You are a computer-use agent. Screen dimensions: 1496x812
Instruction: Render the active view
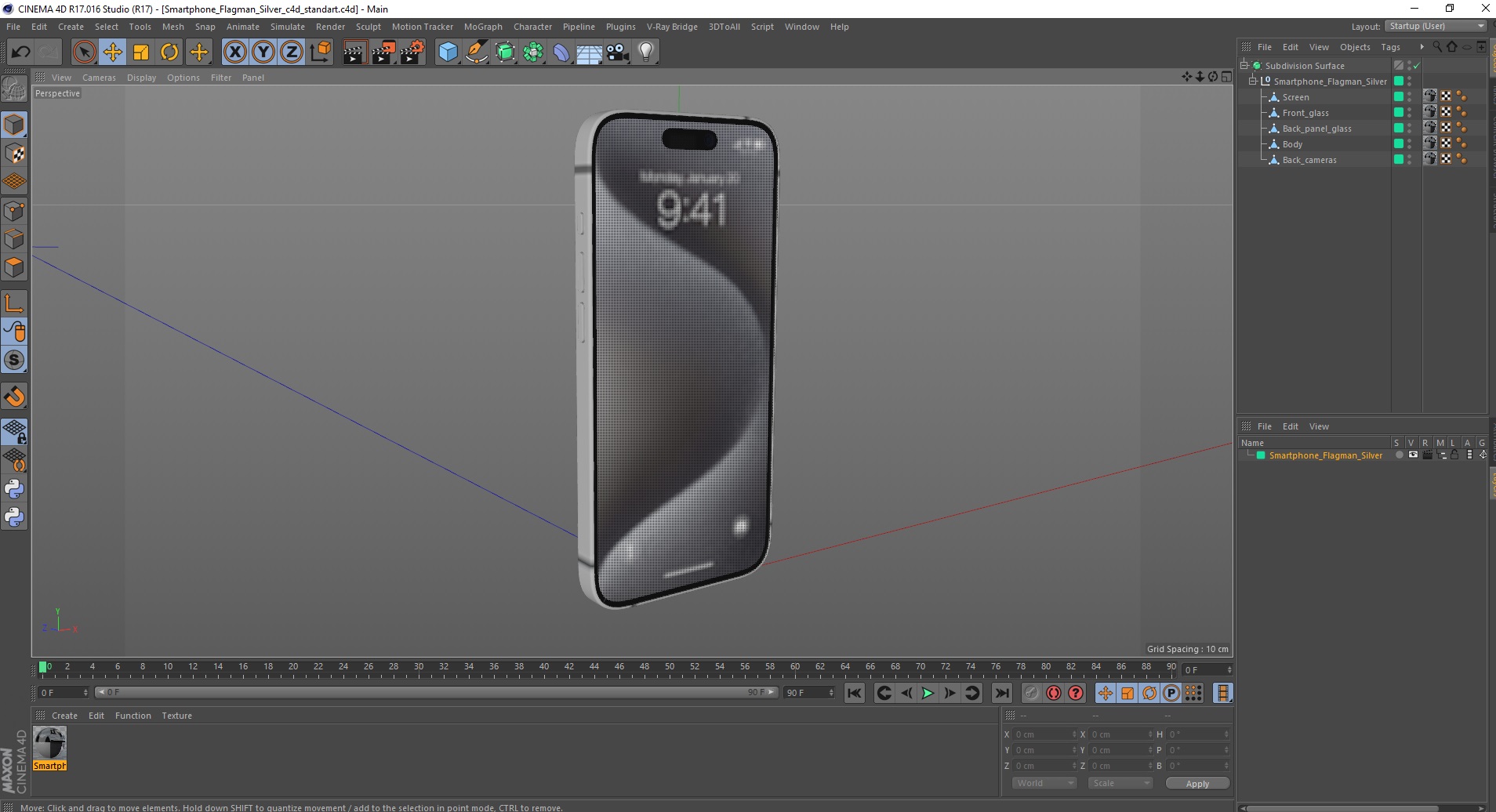pos(354,53)
